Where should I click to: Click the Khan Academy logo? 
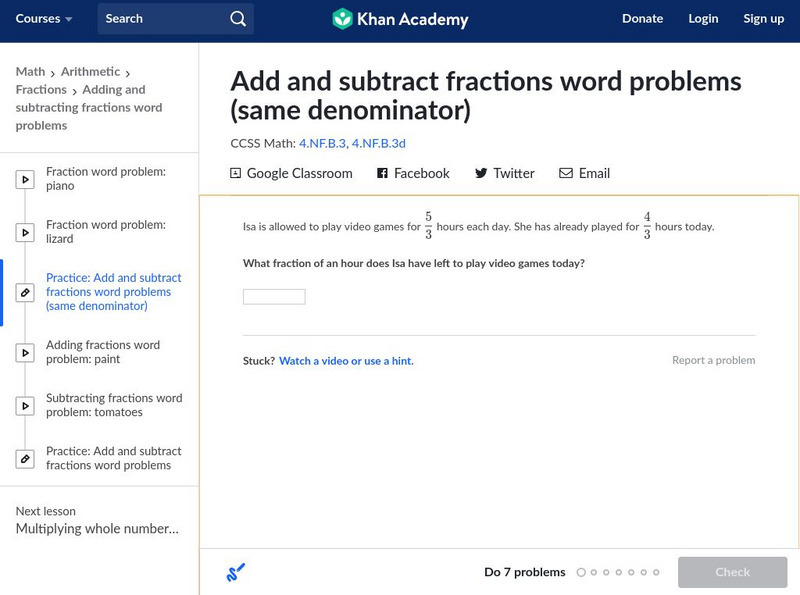pos(400,19)
